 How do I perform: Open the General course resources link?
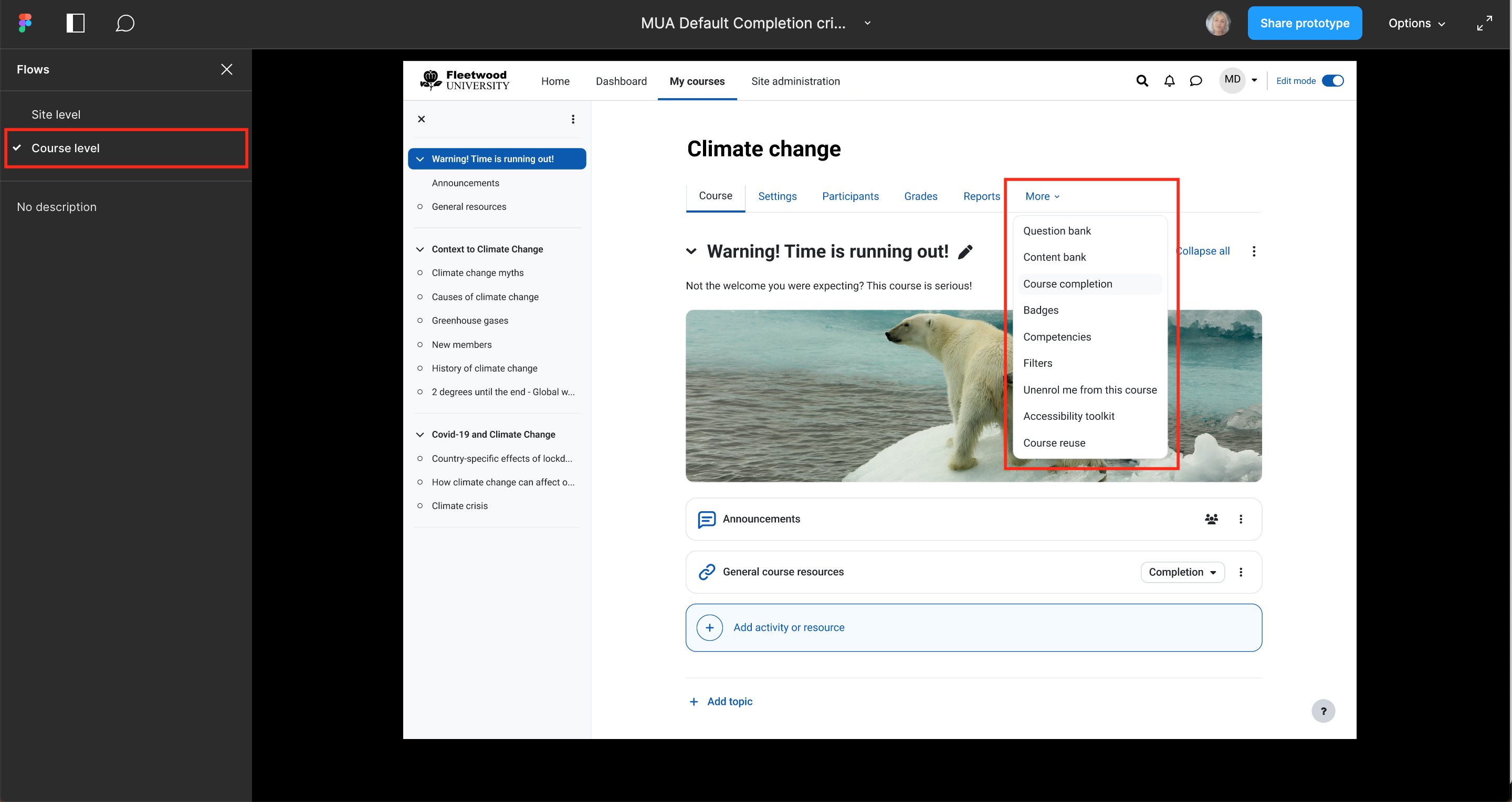[783, 572]
